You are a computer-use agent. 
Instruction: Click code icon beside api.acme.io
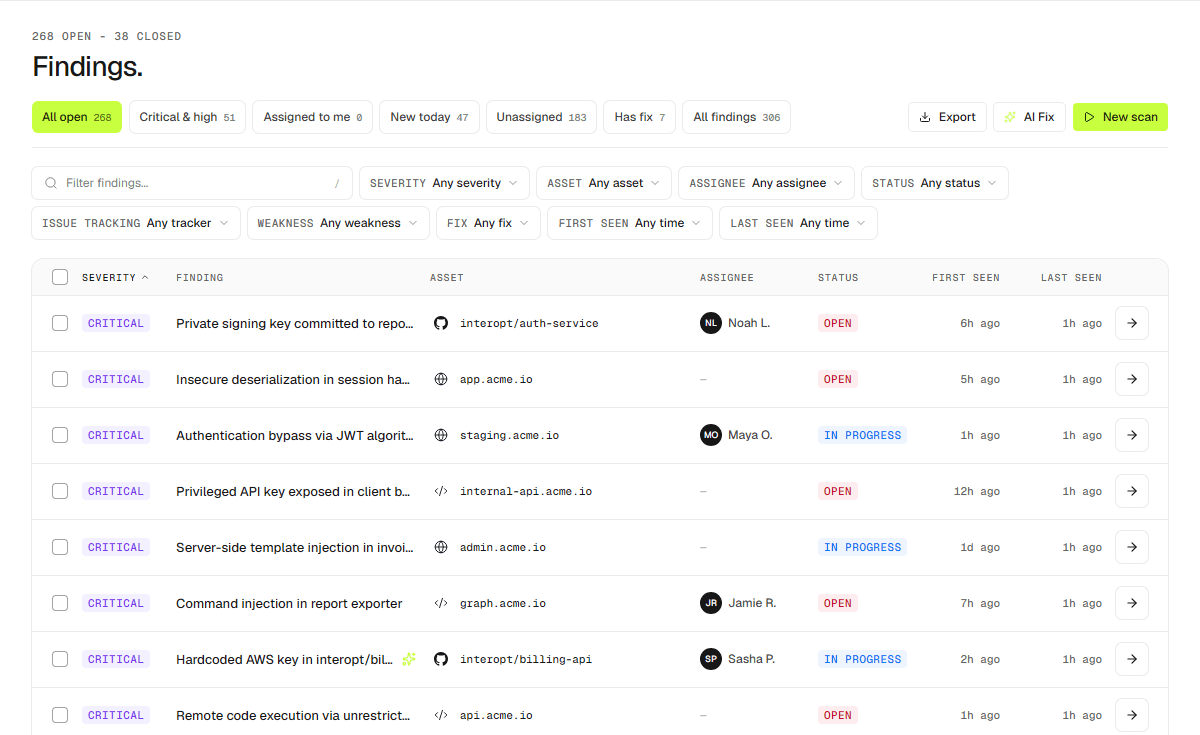[441, 715]
